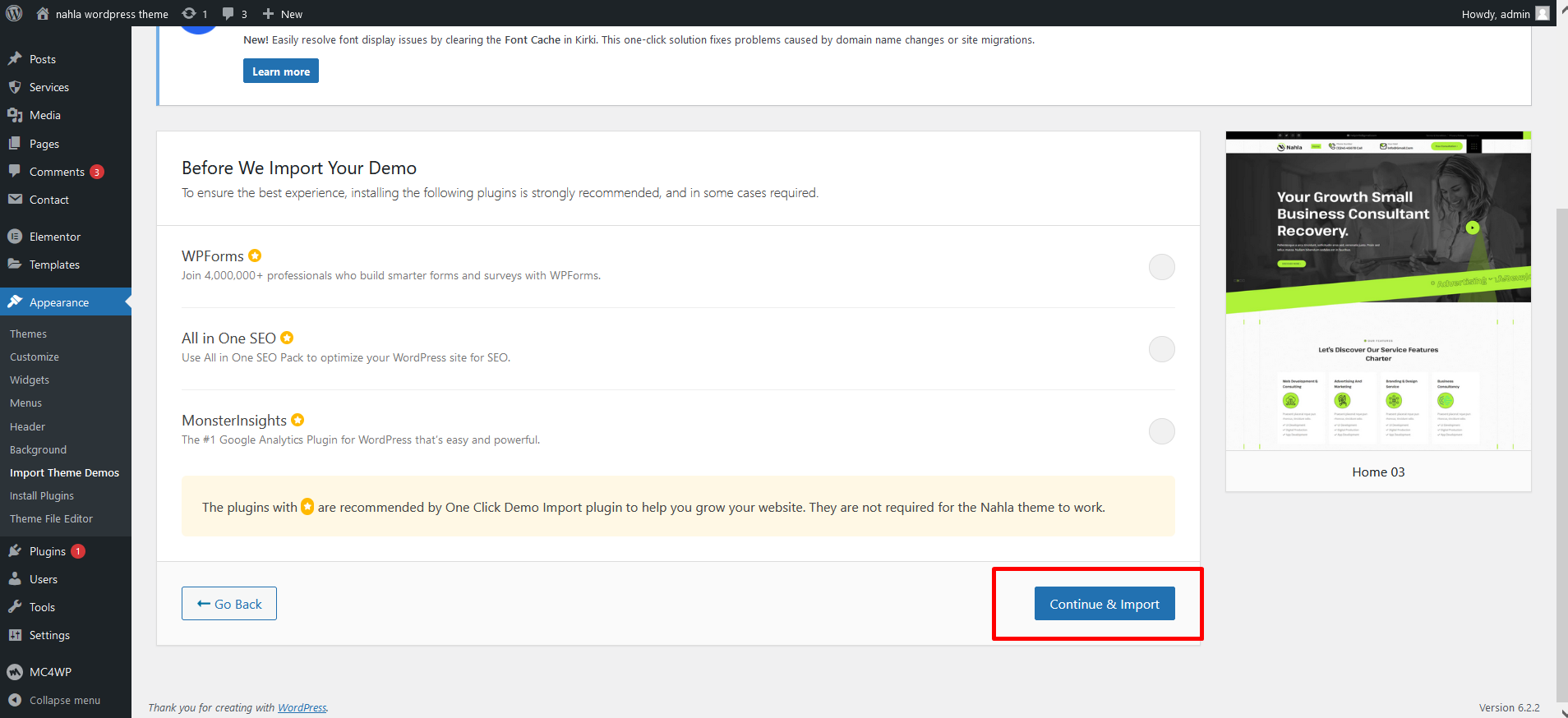Enable the WPForms plugin toggle

[x=1161, y=267]
